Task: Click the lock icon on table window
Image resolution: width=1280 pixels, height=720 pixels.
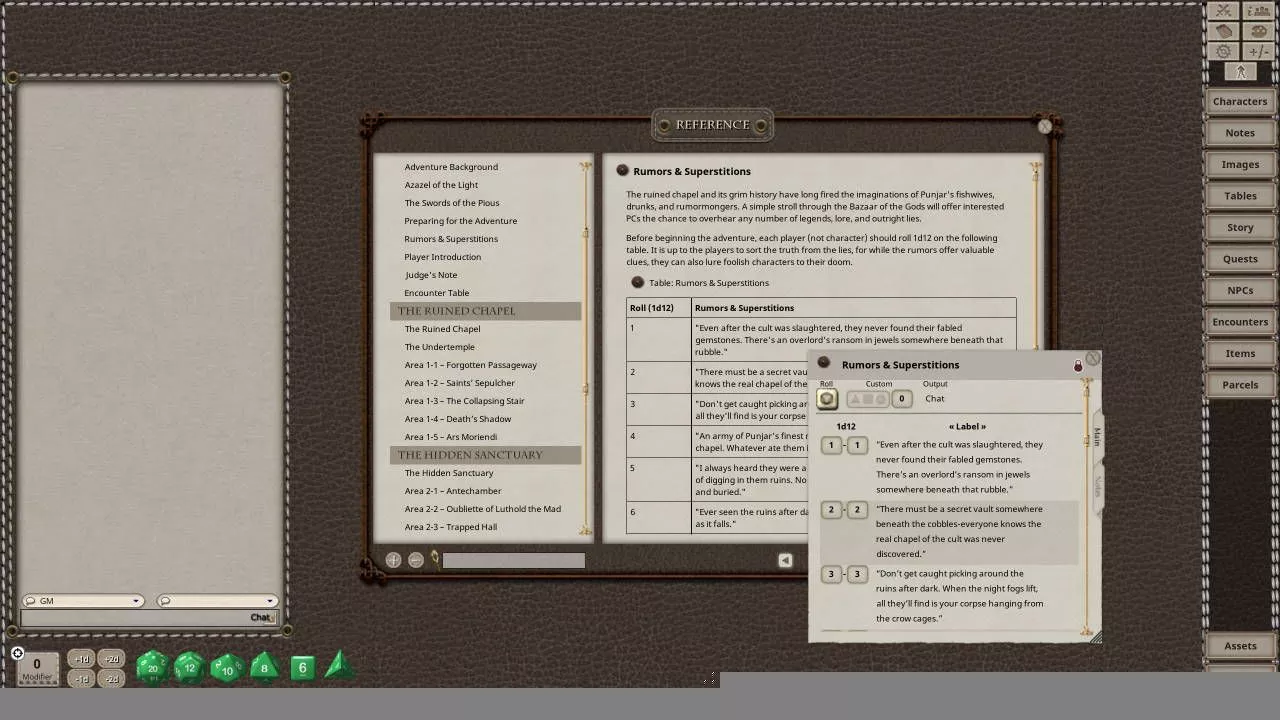Action: pos(1078,366)
